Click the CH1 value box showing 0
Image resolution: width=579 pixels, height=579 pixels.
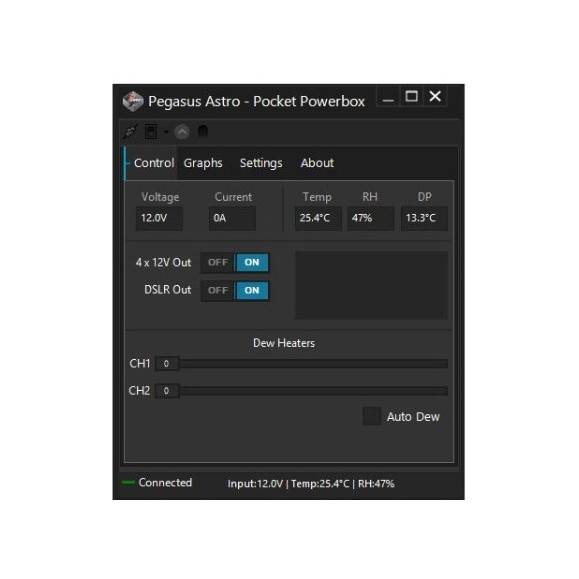(167, 364)
